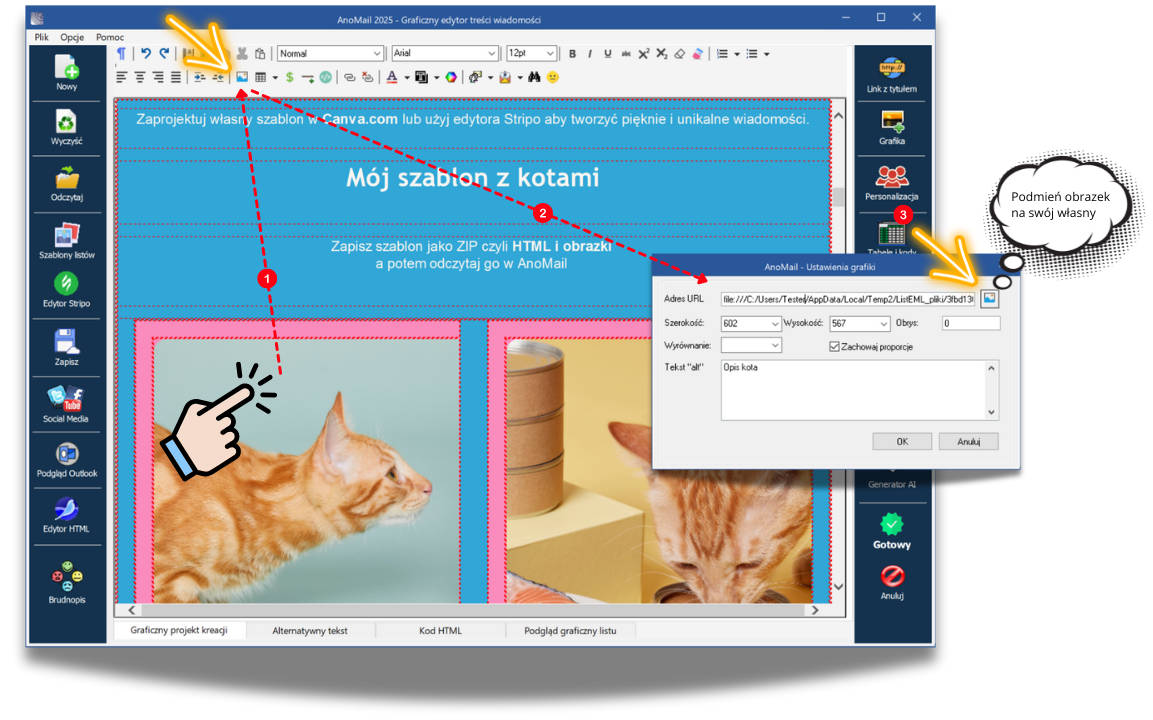Click the Adres URL input field

tap(849, 299)
